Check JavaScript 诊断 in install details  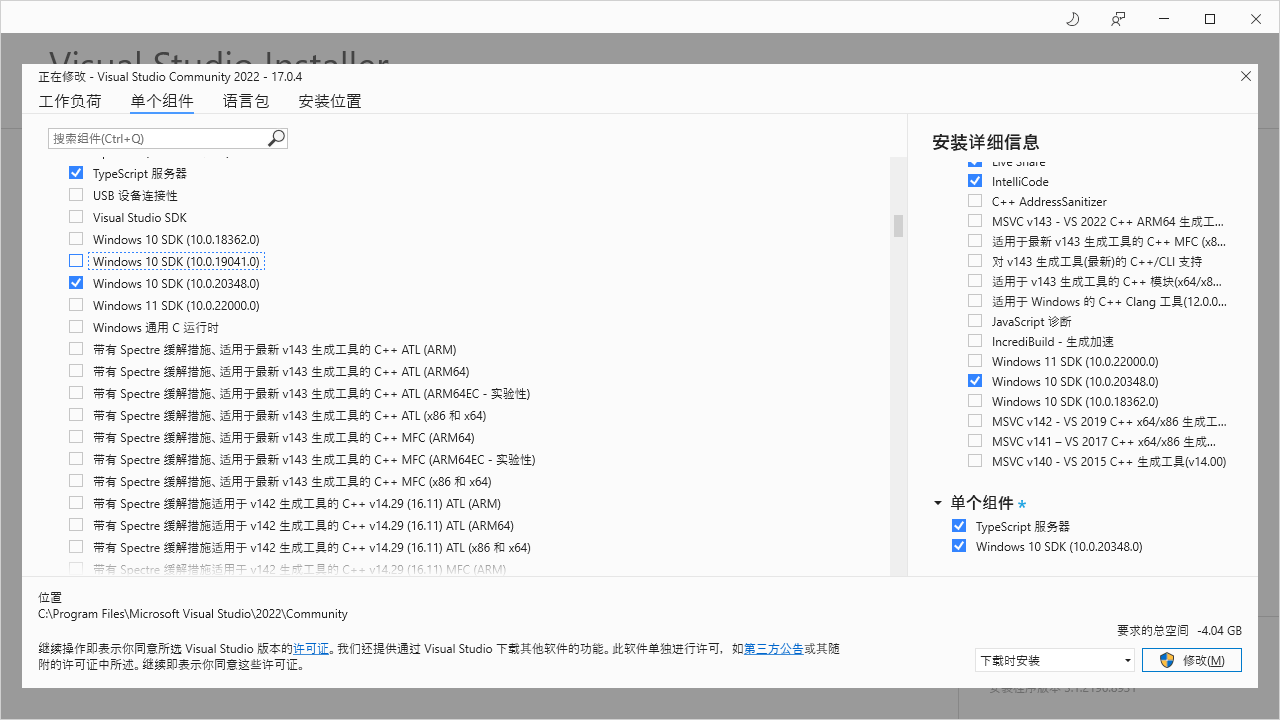click(975, 321)
